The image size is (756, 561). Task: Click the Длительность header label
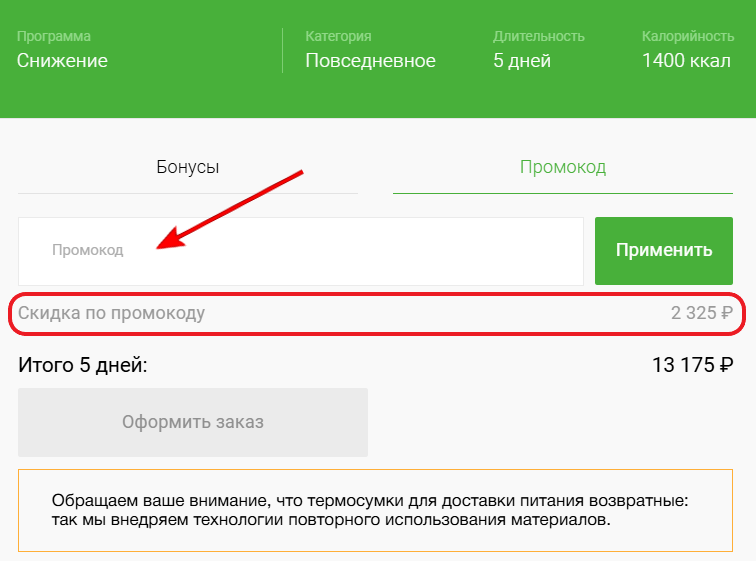[x=538, y=36]
